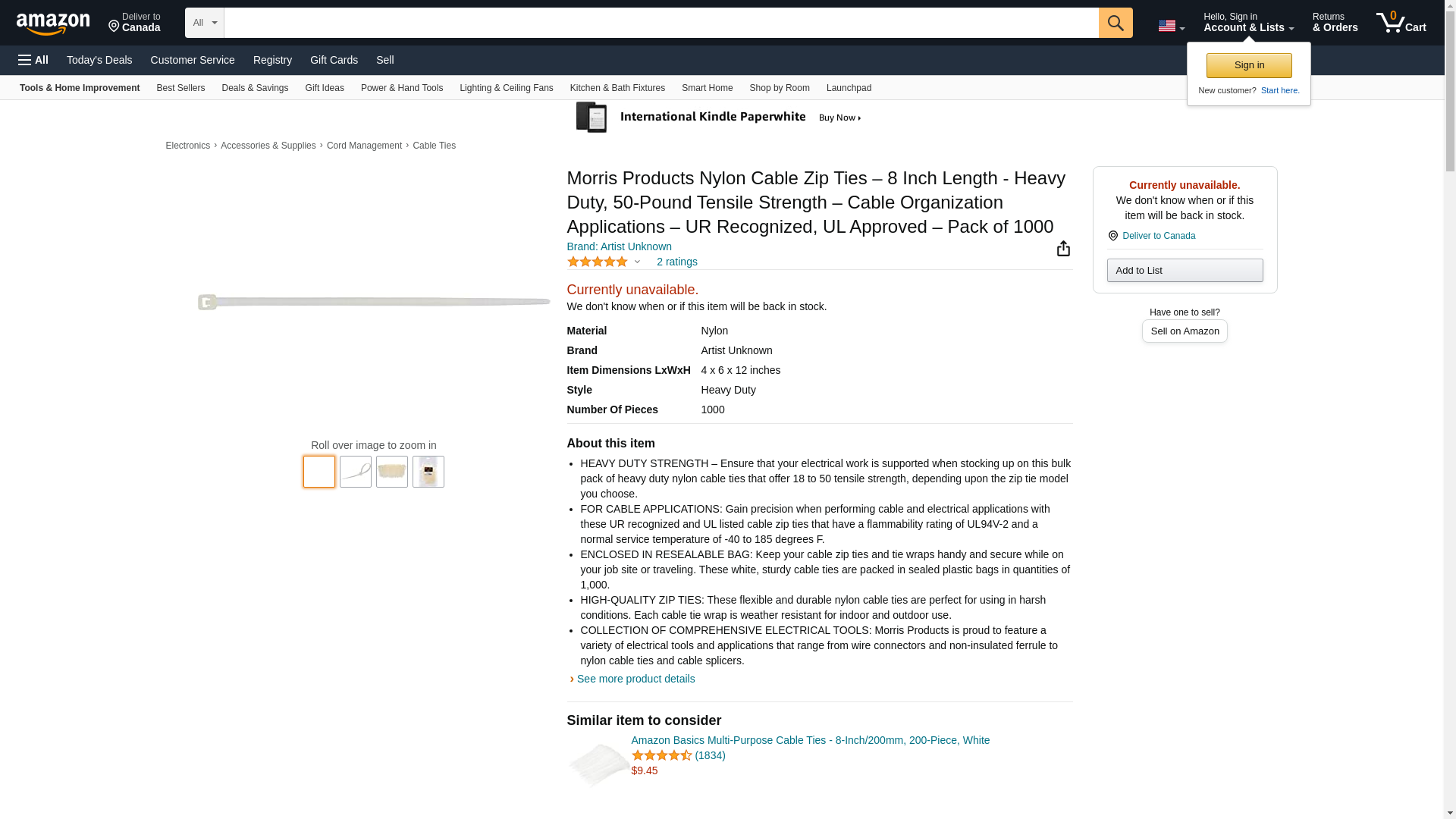Click the Amazon logo
Viewport: 1456px width, 819px height.
pyautogui.click(x=53, y=24)
